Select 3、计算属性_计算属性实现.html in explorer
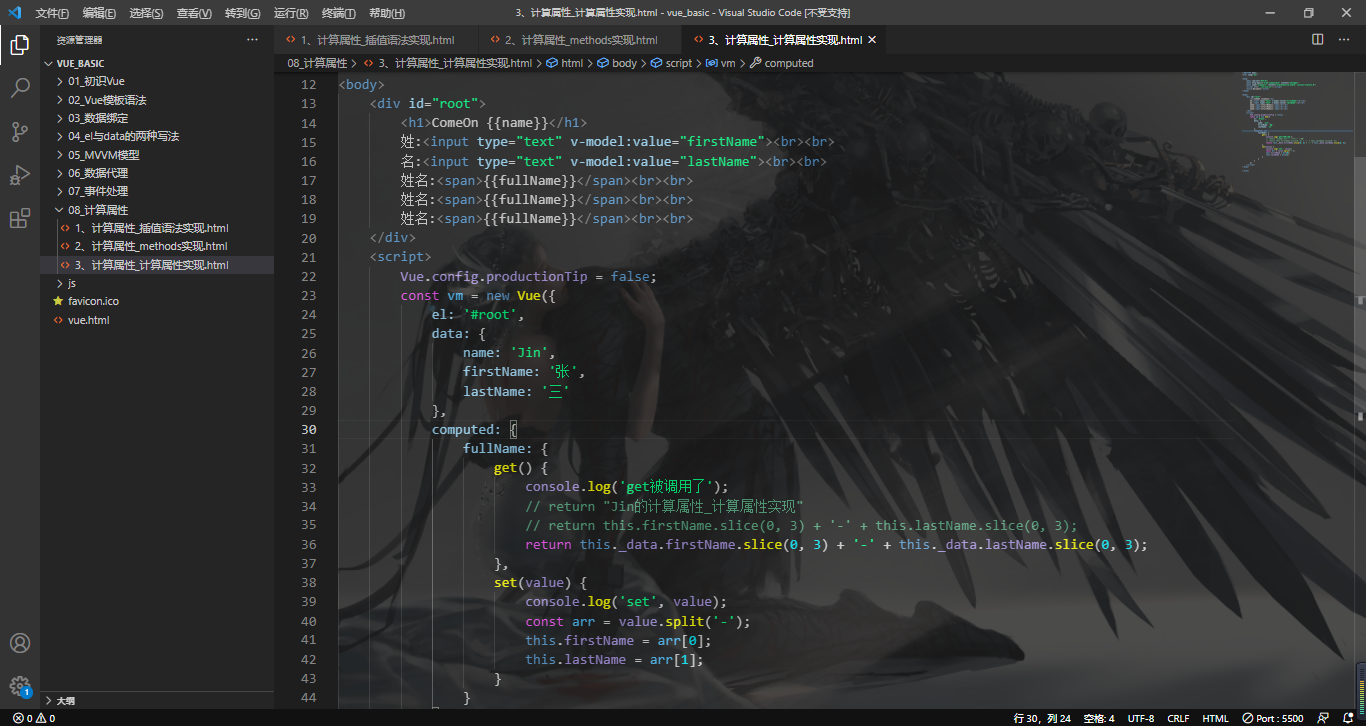This screenshot has width=1366, height=726. coord(157,265)
